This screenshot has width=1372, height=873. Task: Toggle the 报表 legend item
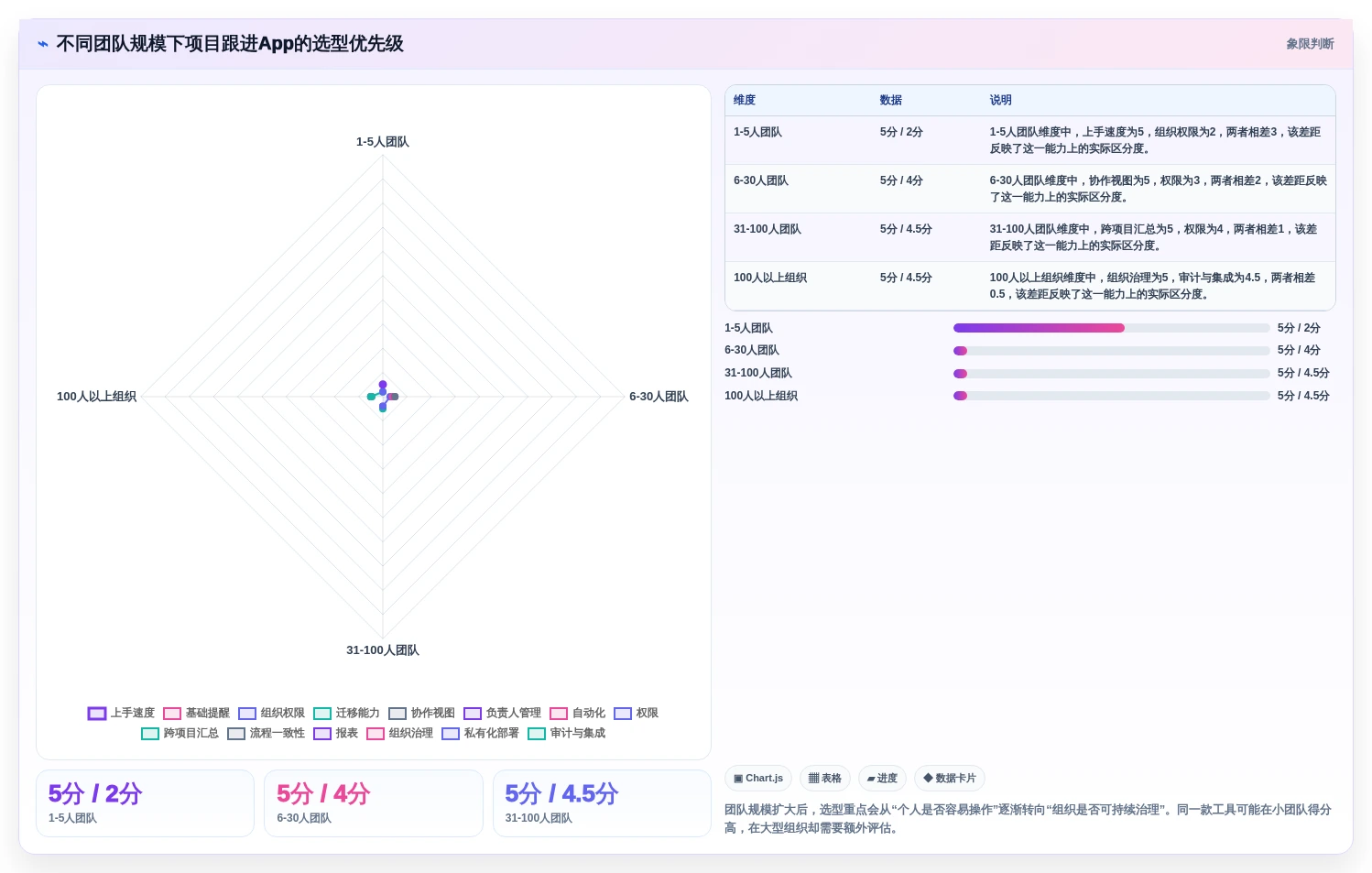[x=336, y=733]
